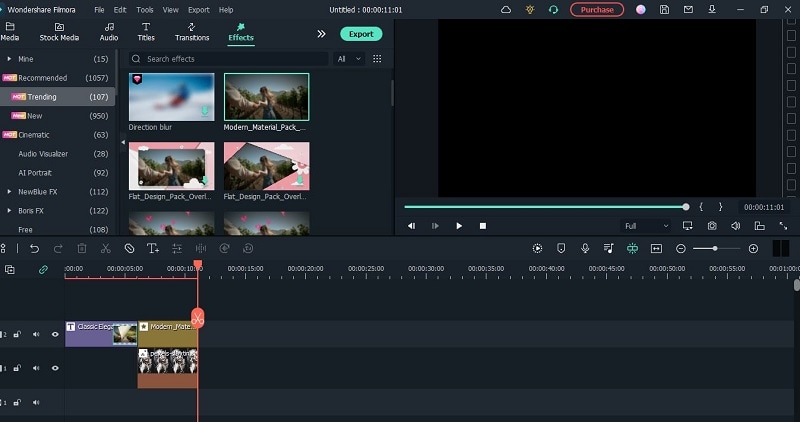Screen dimensions: 800x422
Task: Lock the audio track
Action: tap(17, 402)
